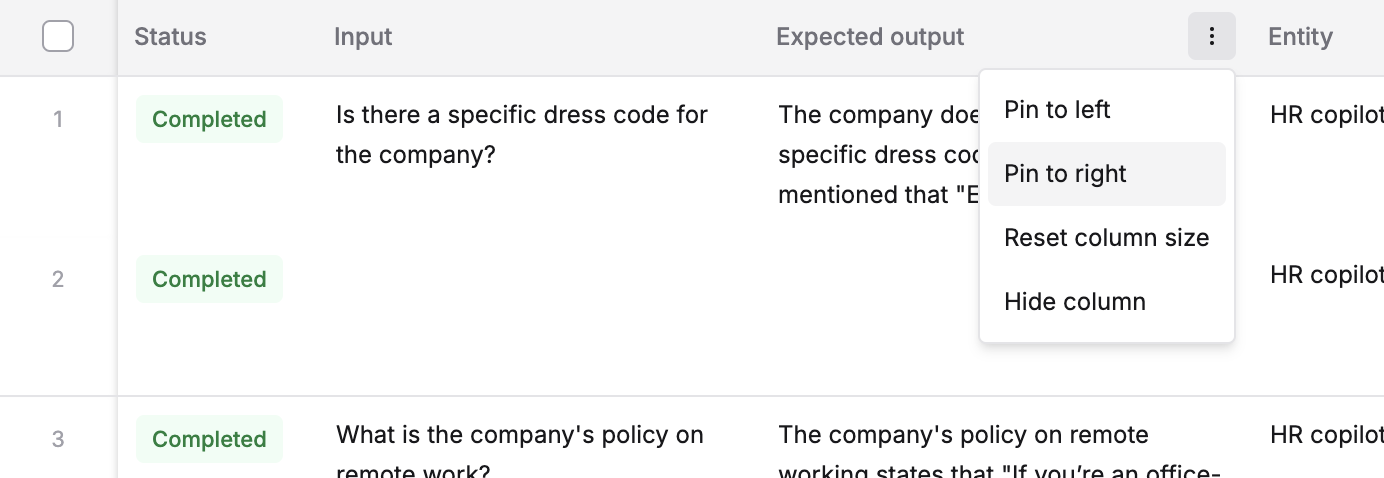Click Completed status badge in row 3
The image size is (1384, 478).
click(x=209, y=439)
